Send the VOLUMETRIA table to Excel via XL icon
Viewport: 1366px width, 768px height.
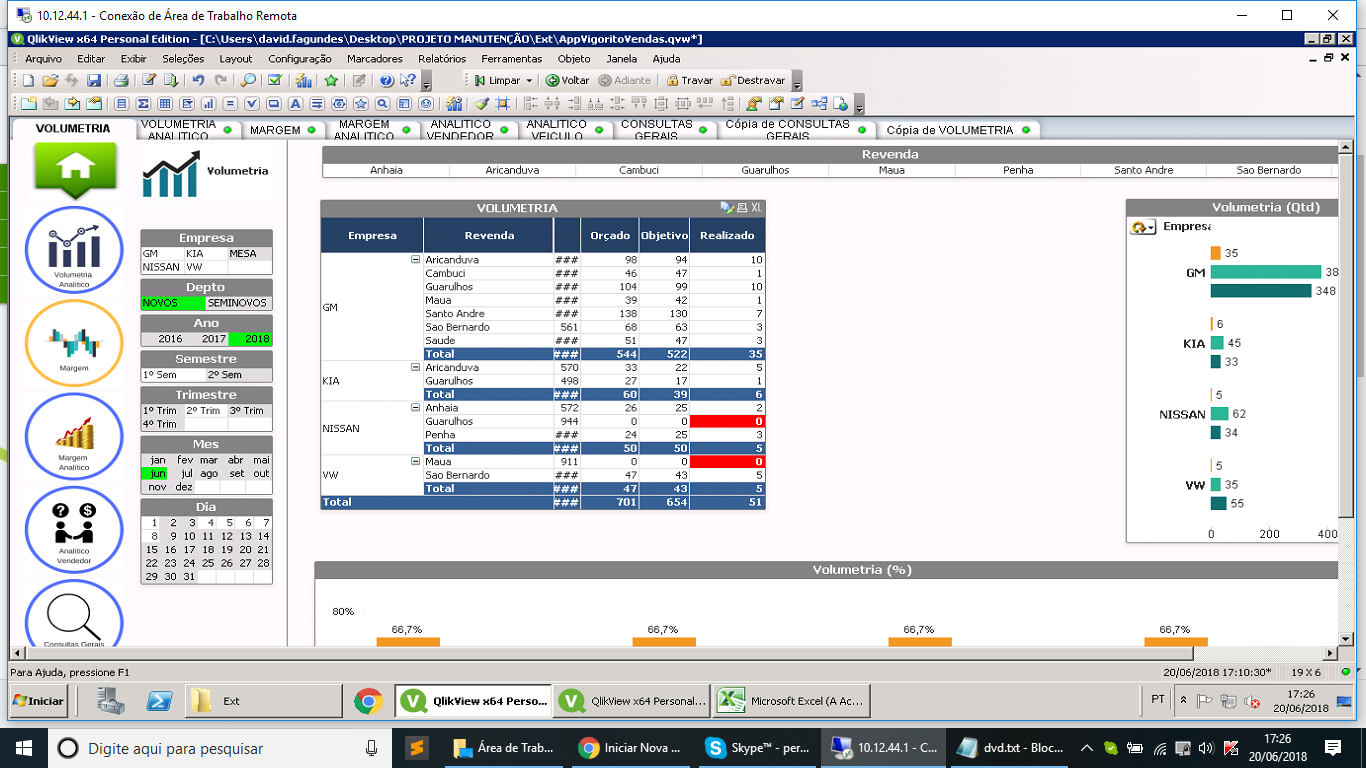[756, 208]
